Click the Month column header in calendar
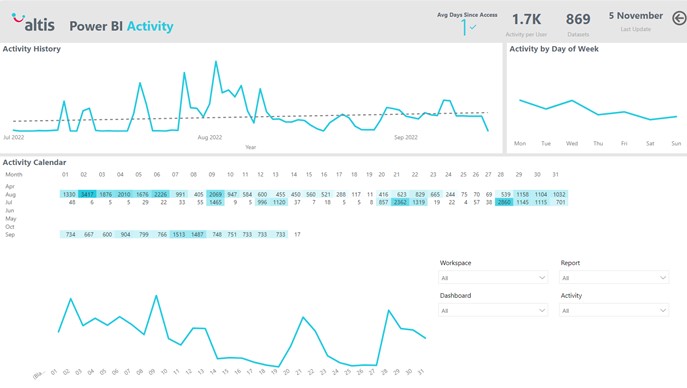The image size is (687, 388). point(14,174)
